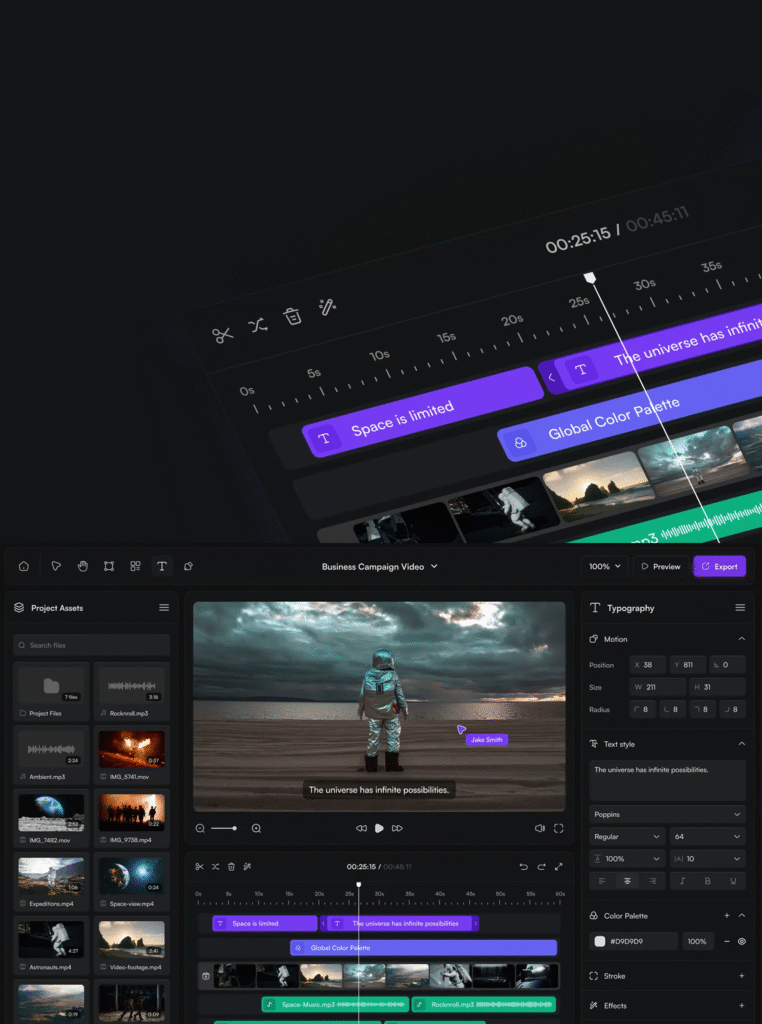Viewport: 762px width, 1024px height.
Task: Undo last action in timeline toolbar
Action: [523, 867]
